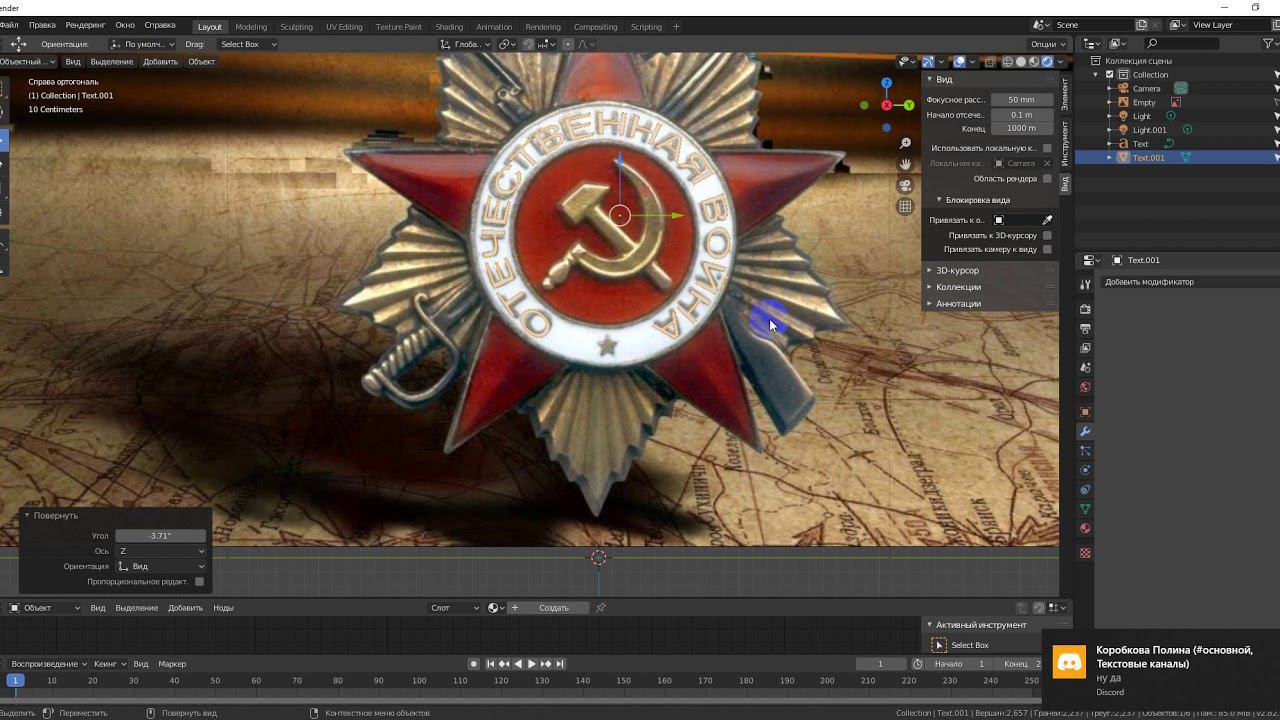1280x720 pixels.
Task: Enable the render region checkbox
Action: tap(1047, 179)
